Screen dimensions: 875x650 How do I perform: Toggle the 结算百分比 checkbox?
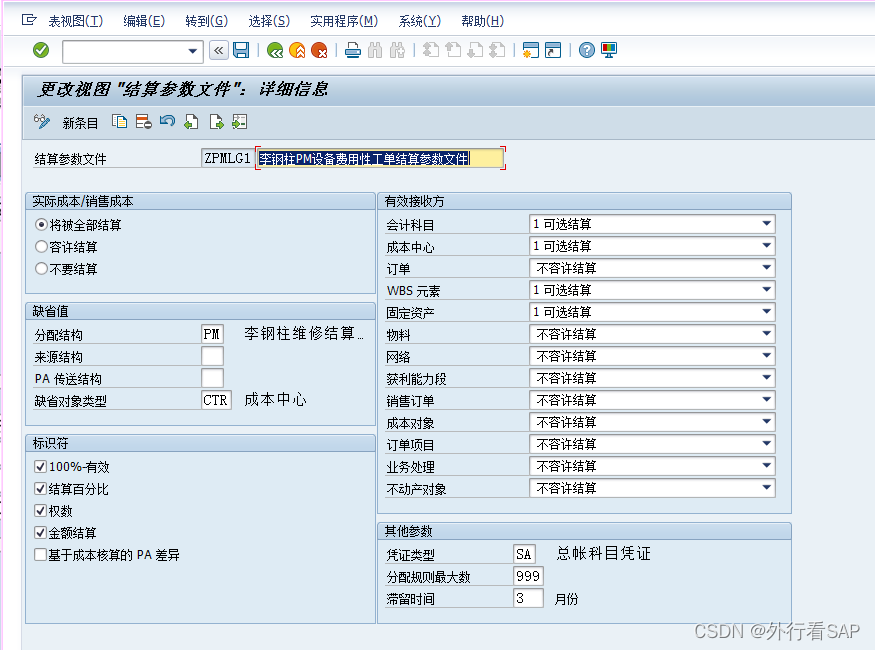(x=40, y=489)
